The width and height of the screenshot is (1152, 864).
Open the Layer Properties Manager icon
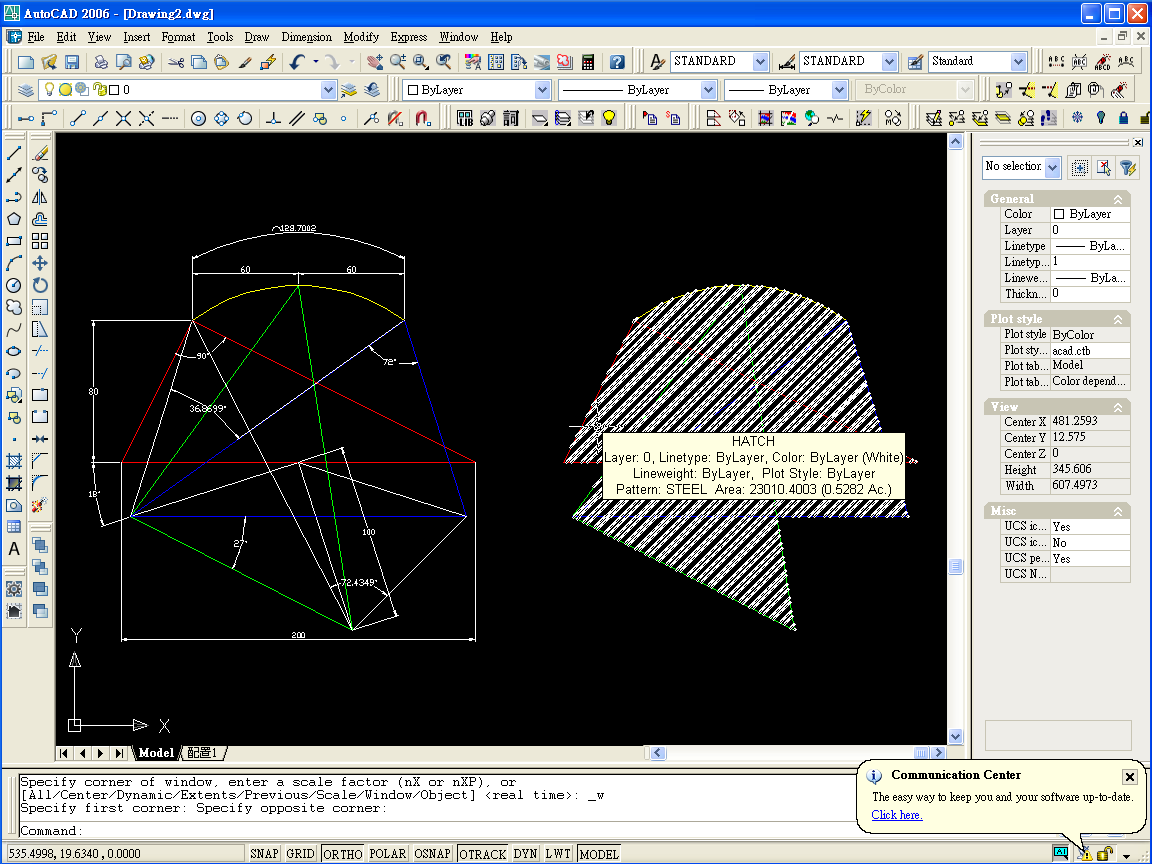click(x=26, y=90)
